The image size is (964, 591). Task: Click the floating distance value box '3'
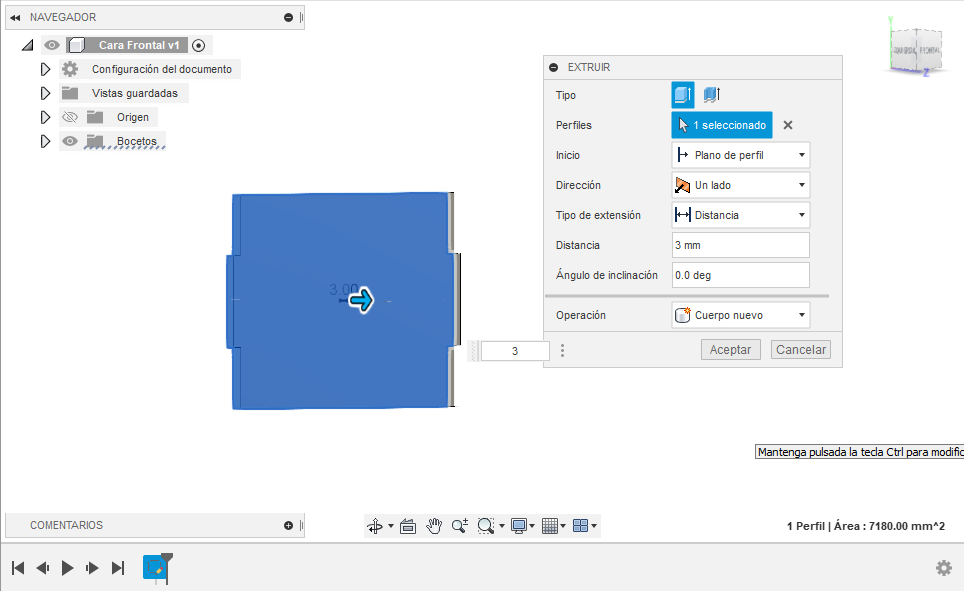click(515, 351)
